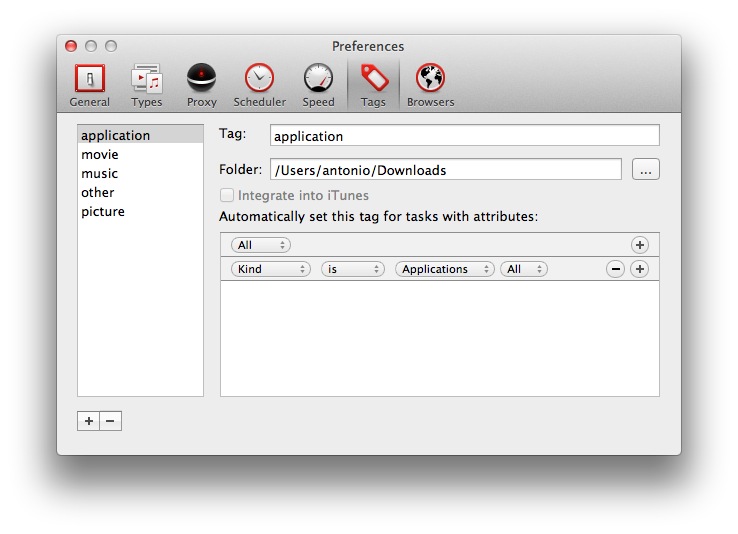Viewport: 738px width, 534px height.
Task: Show the Speed settings pane
Action: tap(318, 85)
